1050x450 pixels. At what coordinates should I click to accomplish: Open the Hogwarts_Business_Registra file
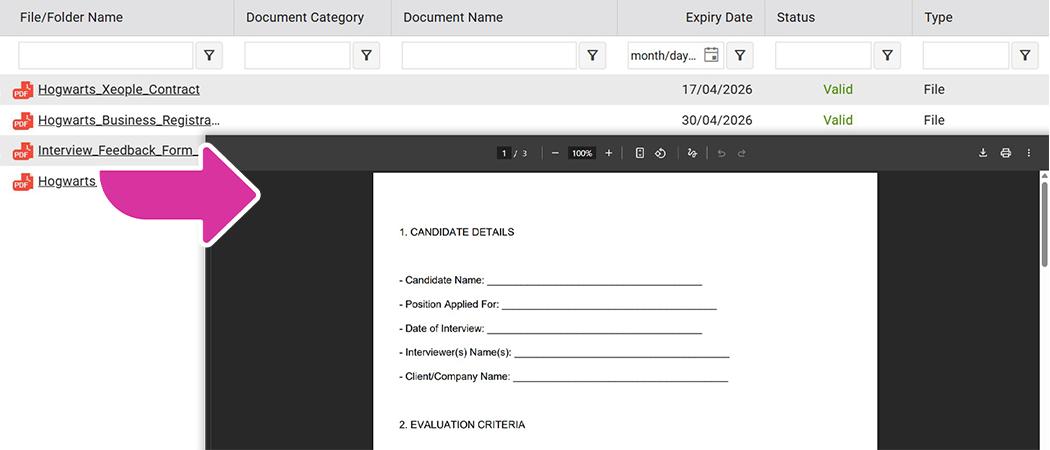[129, 121]
